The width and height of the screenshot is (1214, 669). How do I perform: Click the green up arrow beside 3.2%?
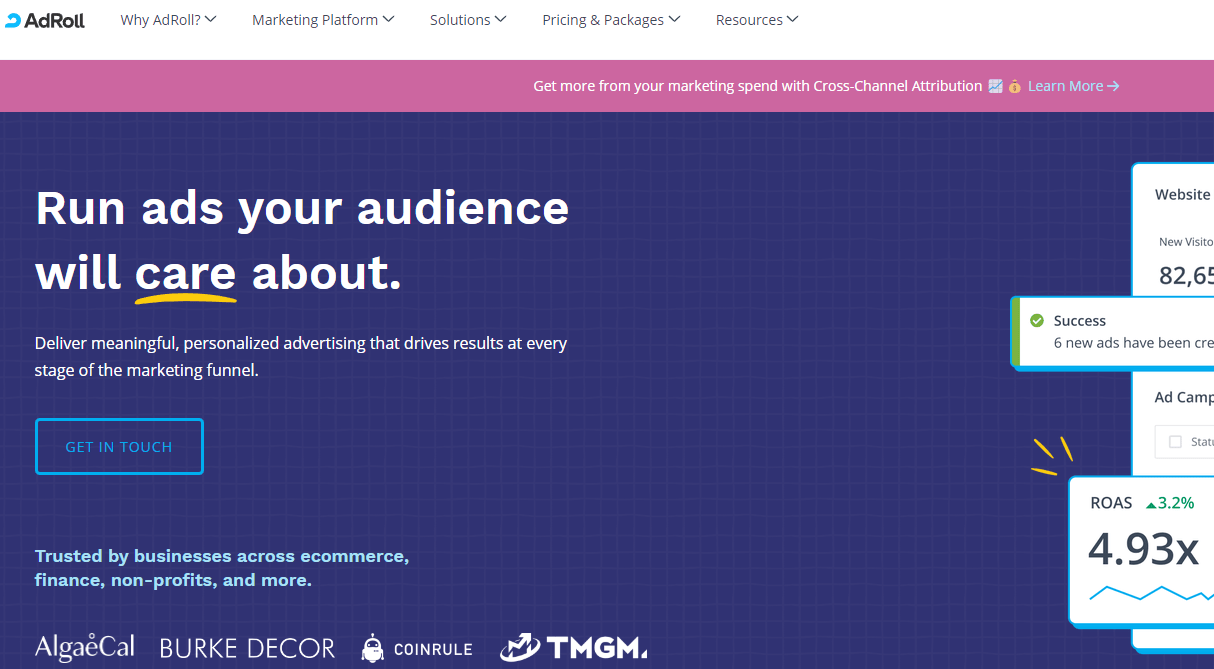1151,503
